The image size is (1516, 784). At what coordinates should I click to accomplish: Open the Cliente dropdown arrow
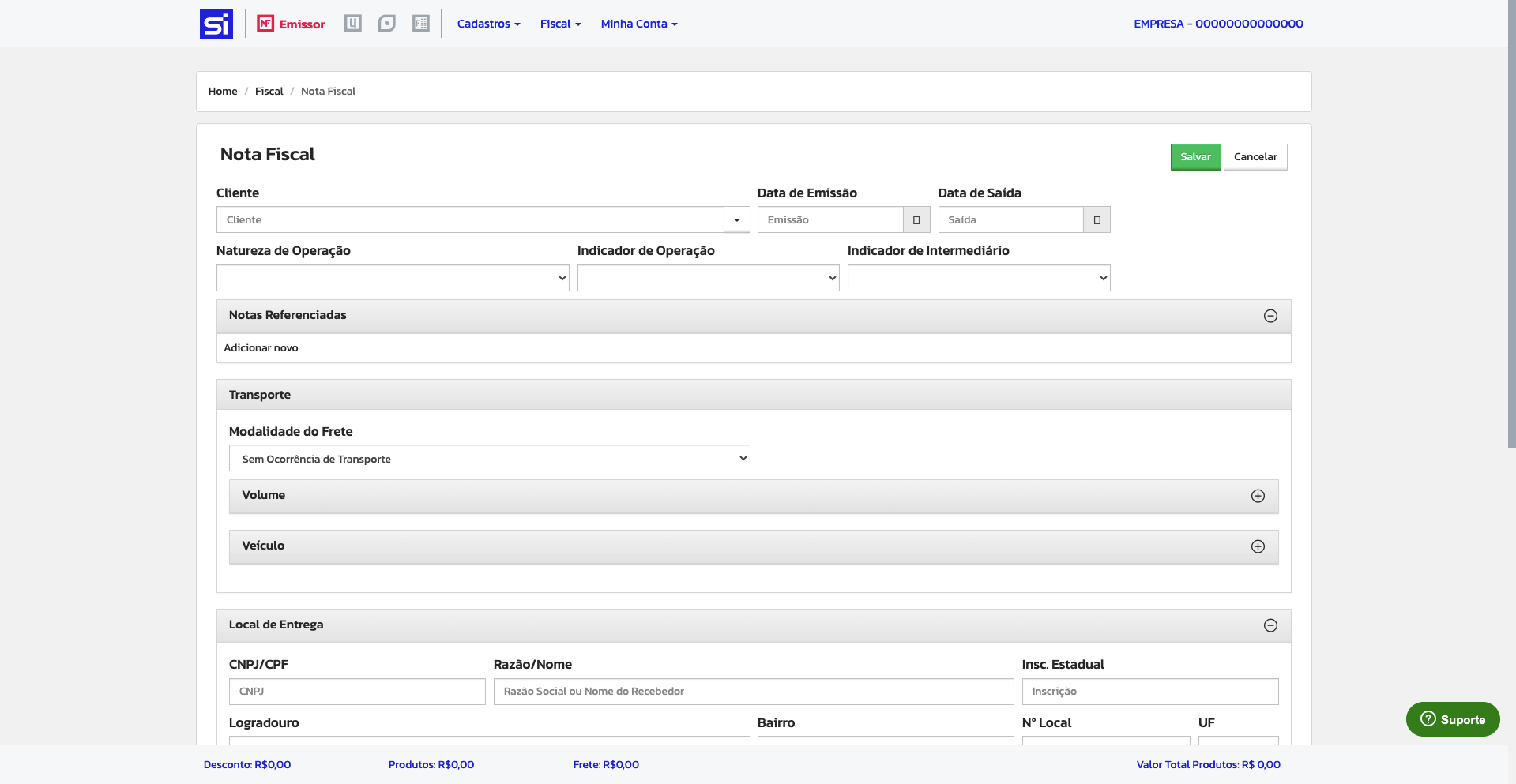pos(736,220)
